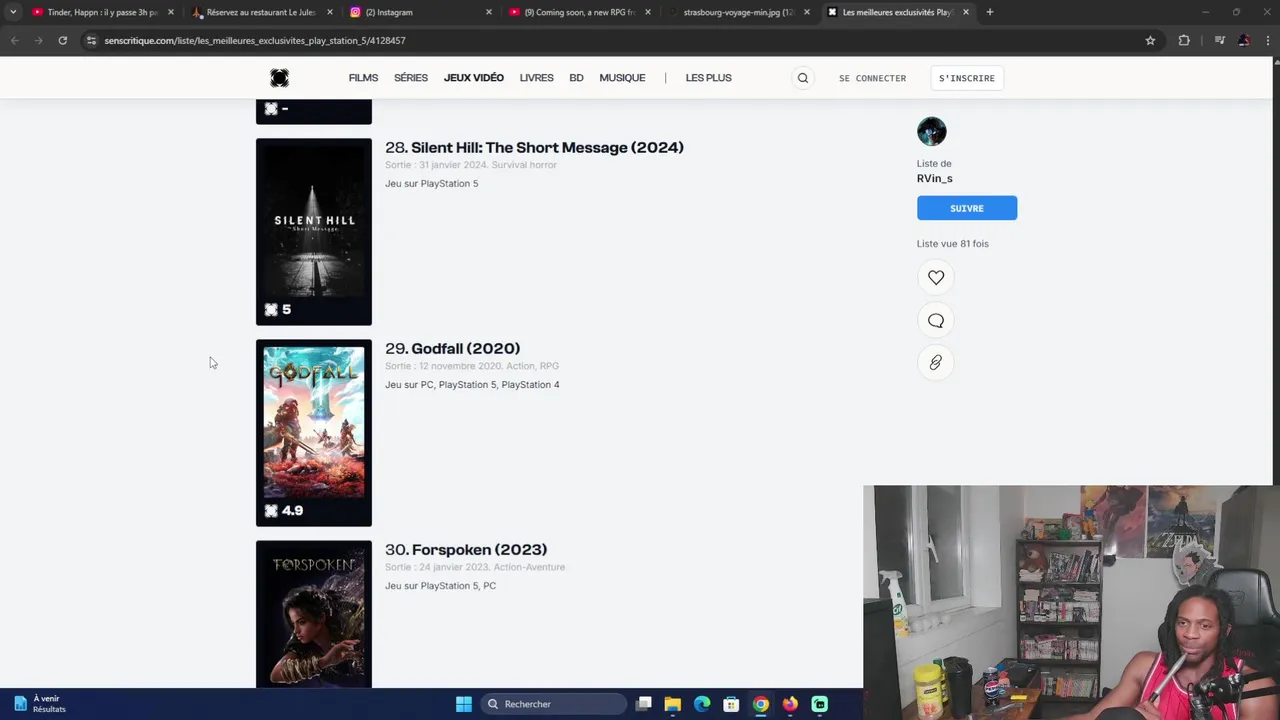Switch to the Réservez au restaurant Le Jules tab
Image resolution: width=1280 pixels, height=720 pixels.
260,12
